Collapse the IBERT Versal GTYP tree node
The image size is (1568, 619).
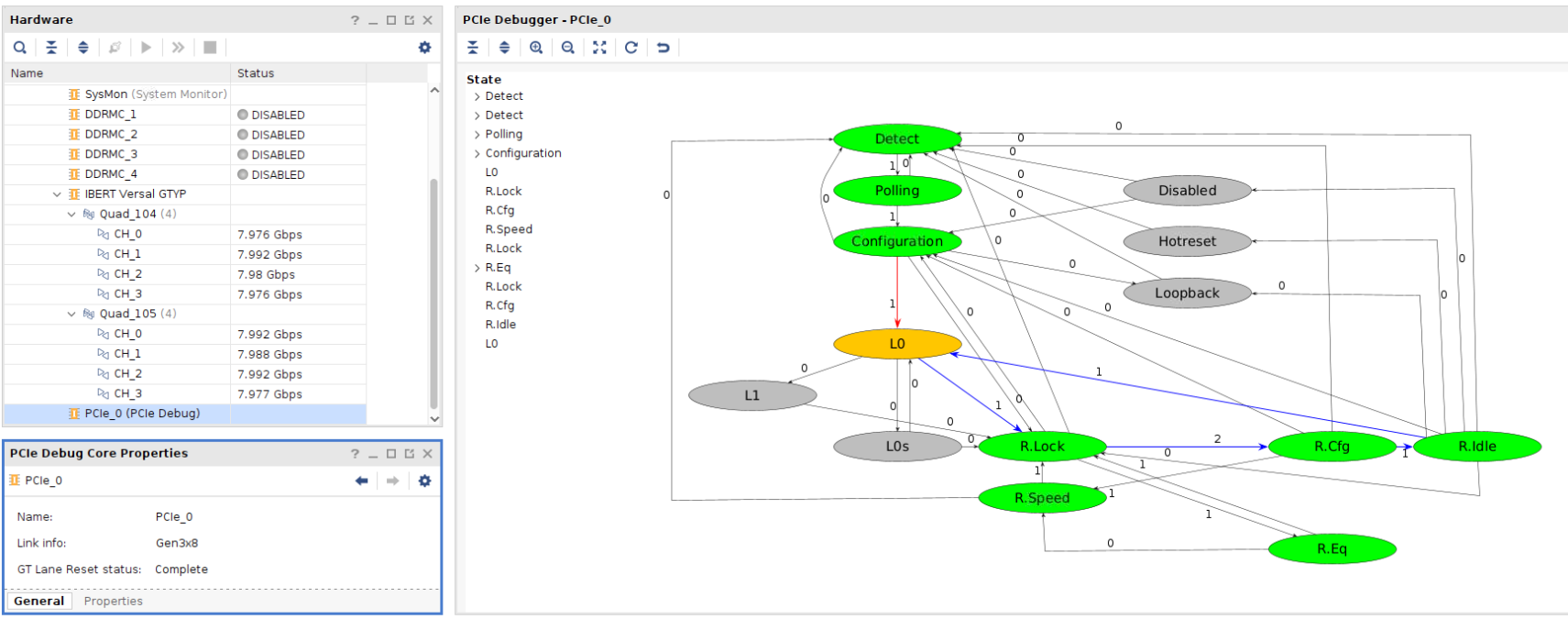pyautogui.click(x=57, y=194)
